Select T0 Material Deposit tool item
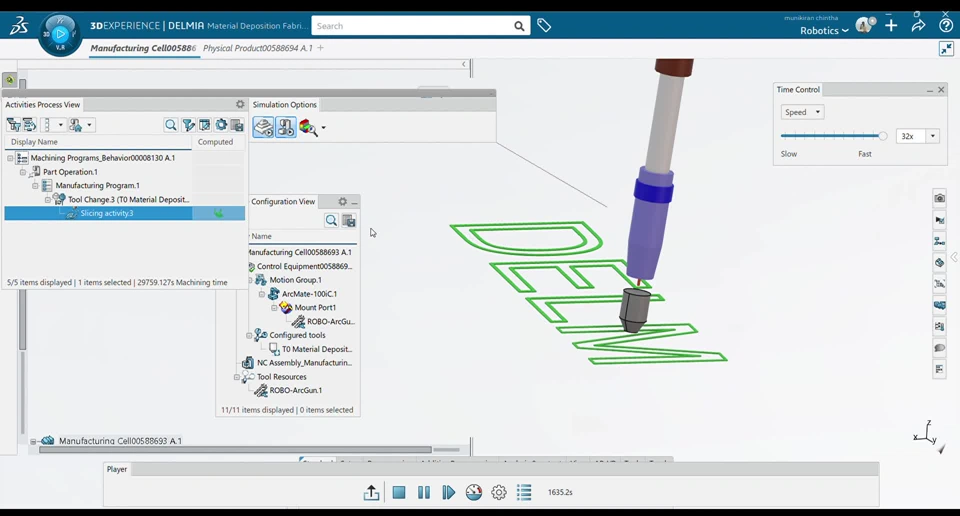This screenshot has width=960, height=516. 317,350
